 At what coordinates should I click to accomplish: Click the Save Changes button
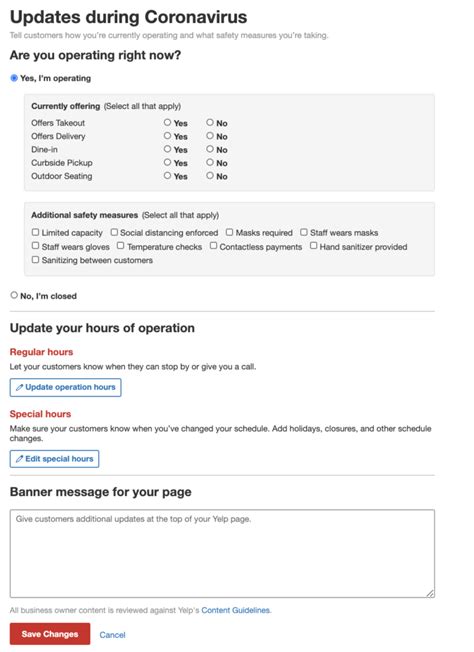click(50, 634)
